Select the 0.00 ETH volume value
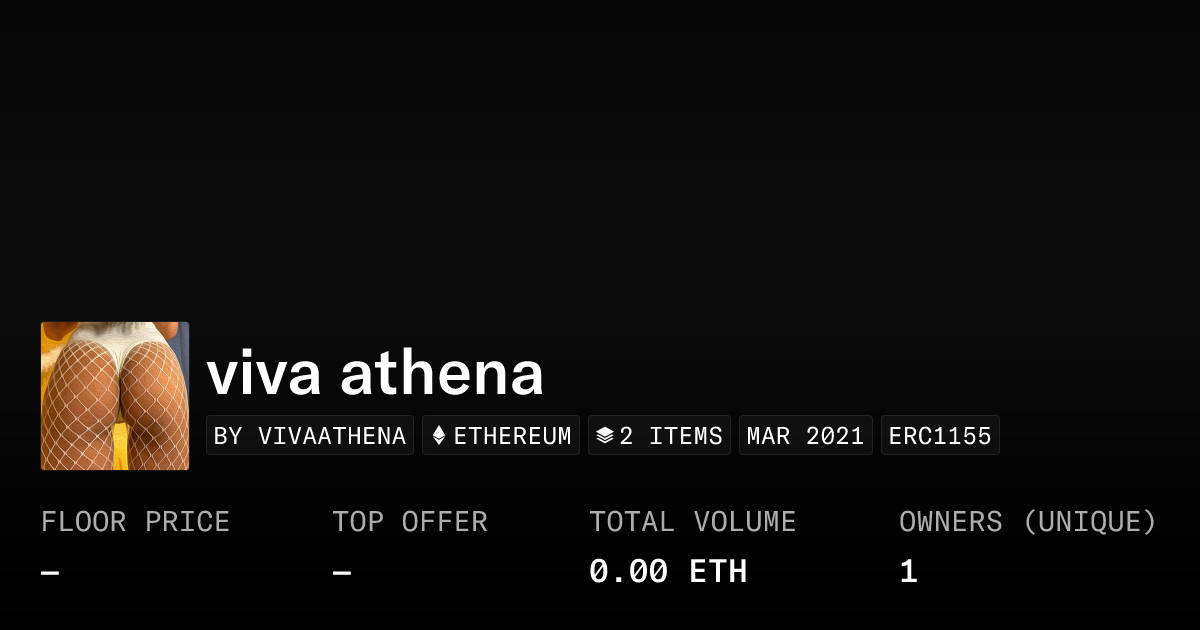The image size is (1200, 630). (667, 572)
